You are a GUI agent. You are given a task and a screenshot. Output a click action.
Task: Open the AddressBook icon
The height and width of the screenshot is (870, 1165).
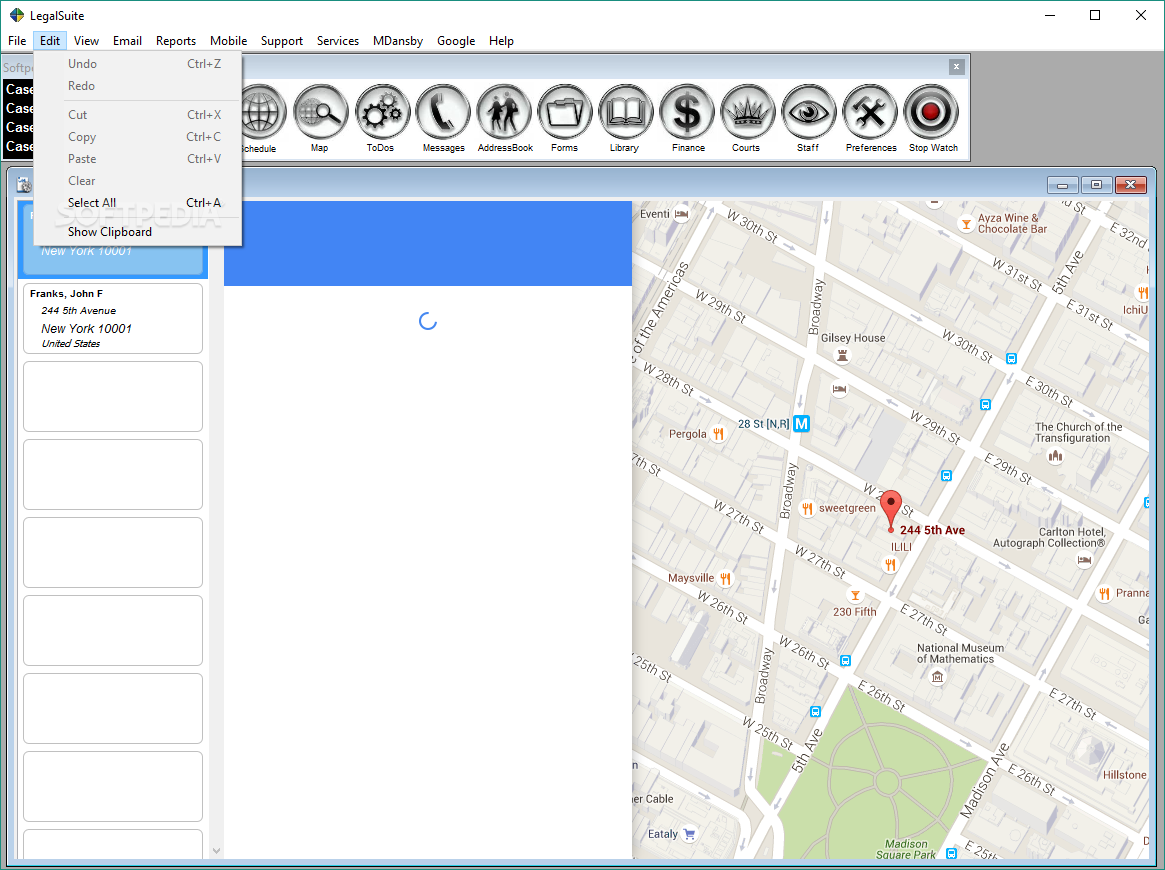(504, 112)
